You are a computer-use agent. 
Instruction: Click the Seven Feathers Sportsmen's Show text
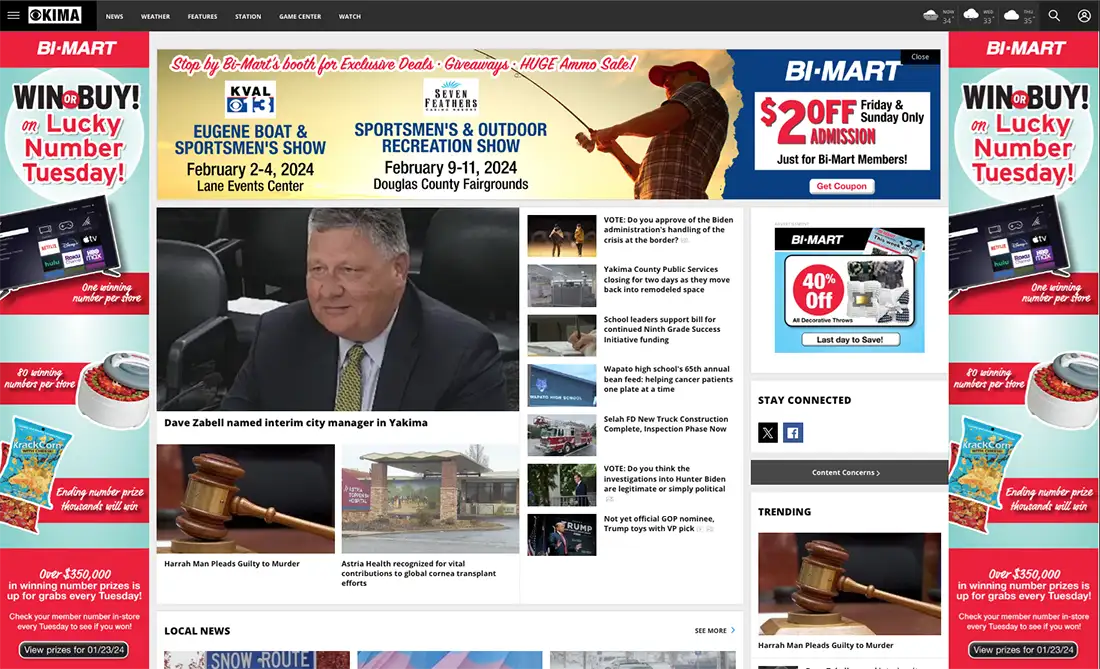(450, 137)
